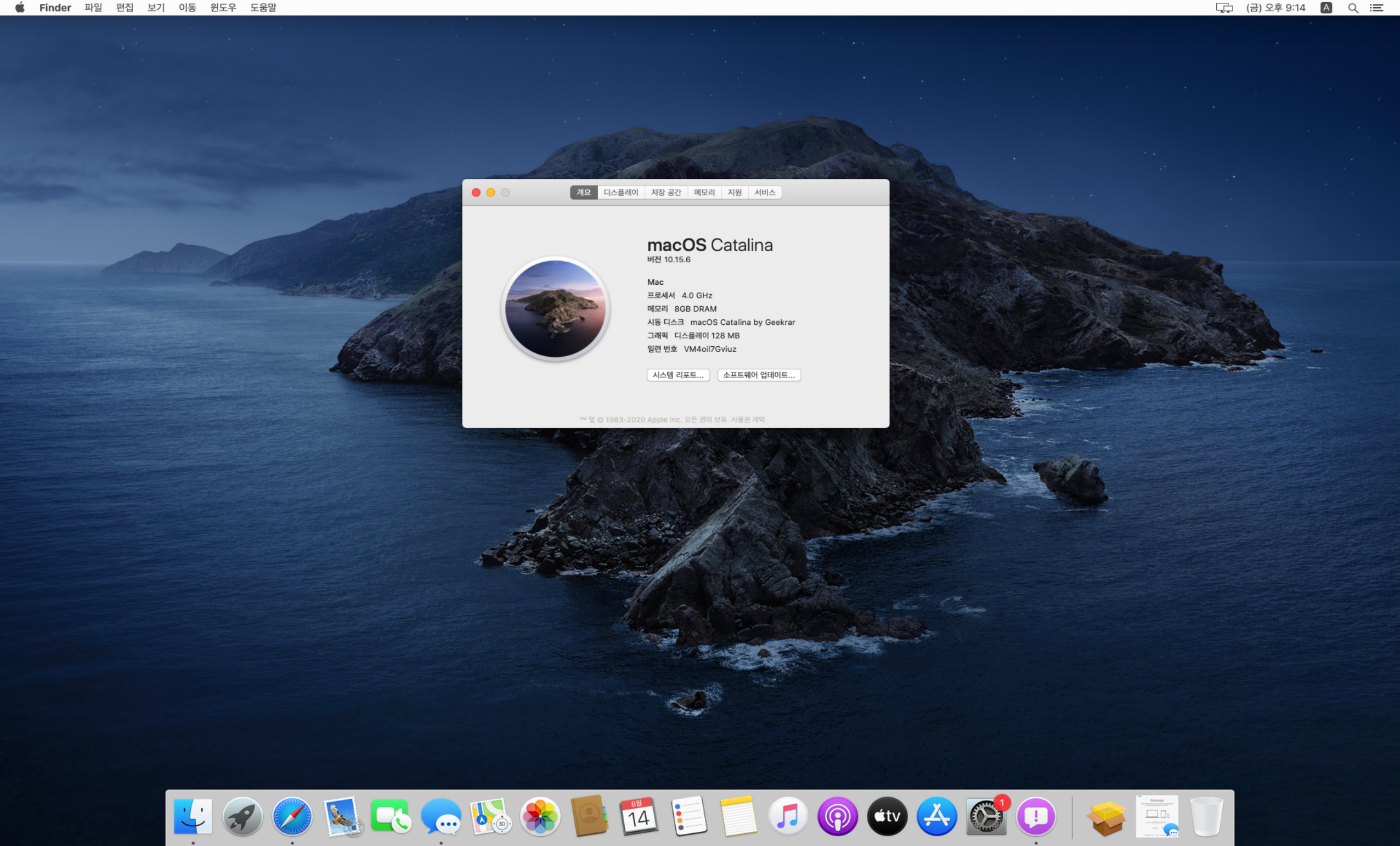Image resolution: width=1400 pixels, height=846 pixels.
Task: Open Music app in the Dock
Action: pyautogui.click(x=788, y=816)
